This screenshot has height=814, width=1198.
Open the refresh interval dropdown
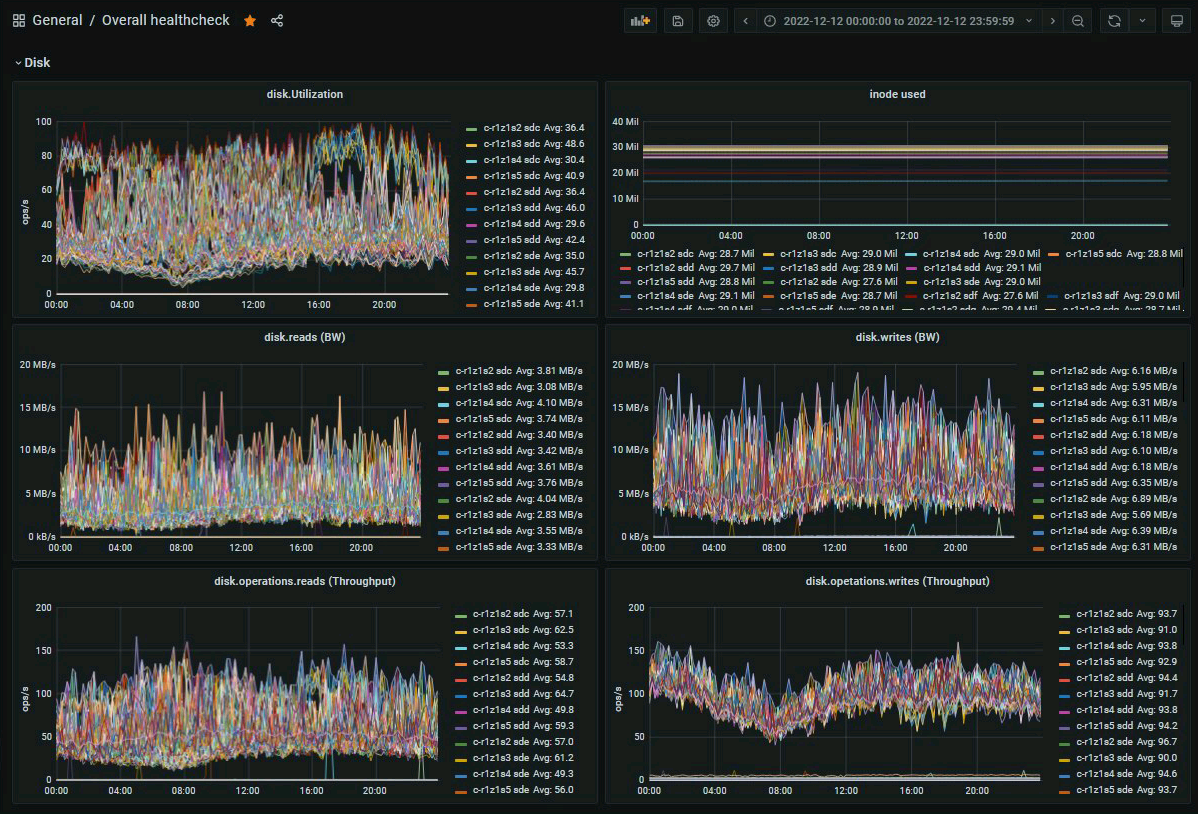[x=1142, y=21]
